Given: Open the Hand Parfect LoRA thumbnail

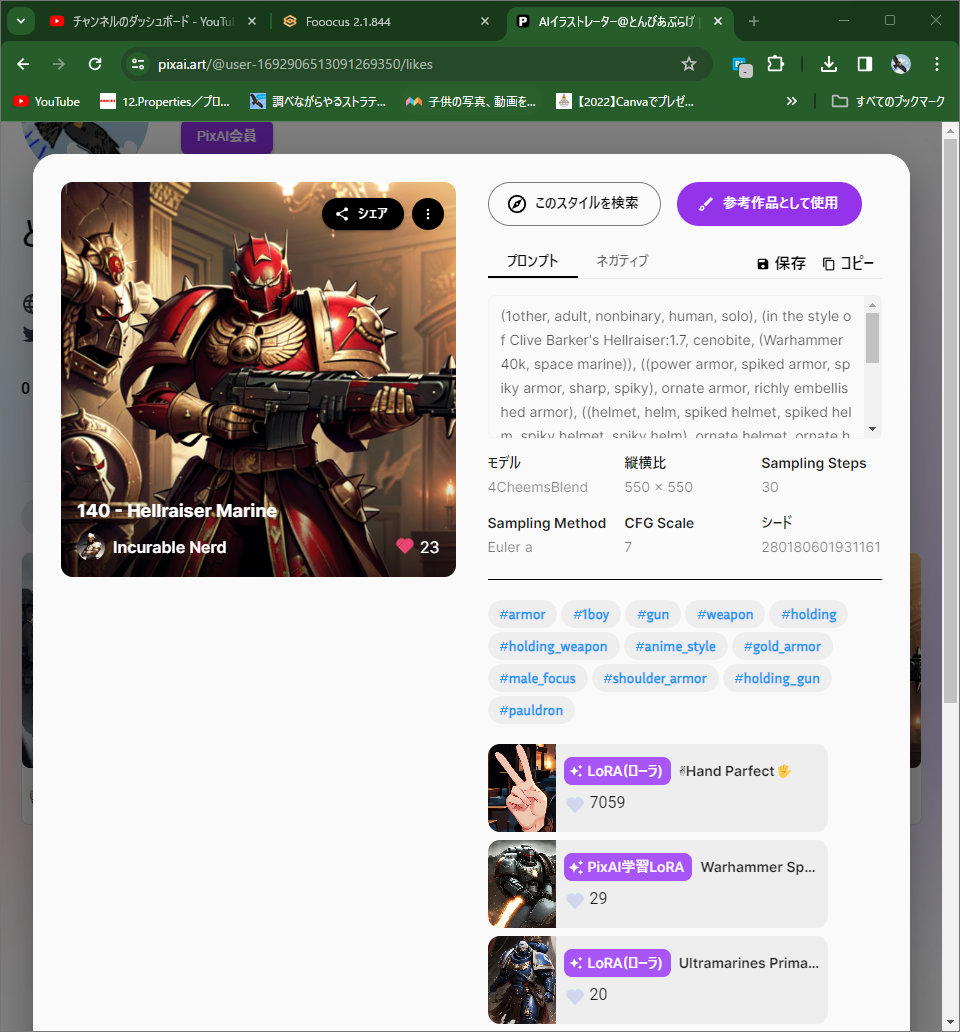Looking at the screenshot, I should (x=522, y=788).
